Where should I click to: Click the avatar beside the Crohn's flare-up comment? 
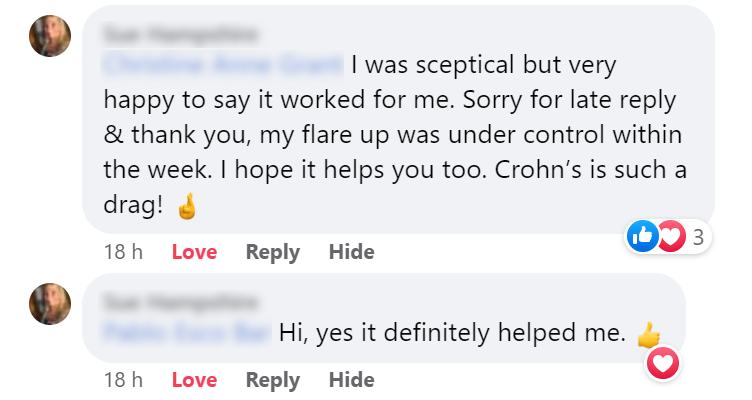tap(50, 37)
